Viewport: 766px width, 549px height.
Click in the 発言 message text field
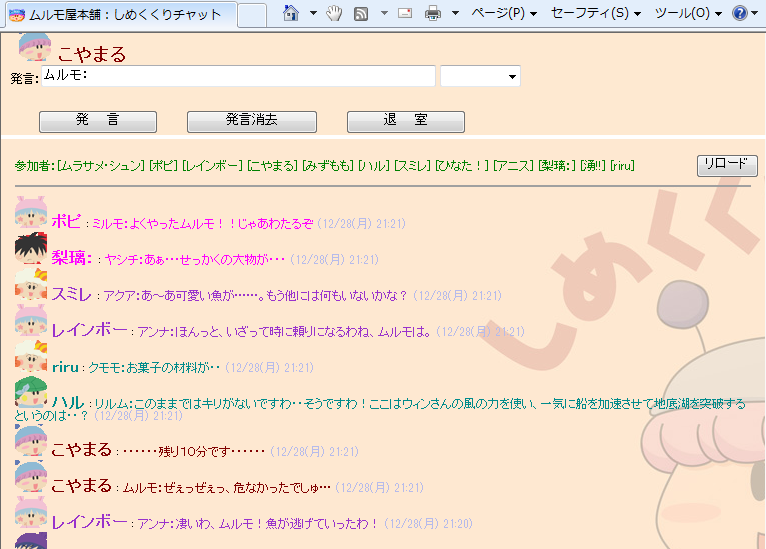[238, 76]
